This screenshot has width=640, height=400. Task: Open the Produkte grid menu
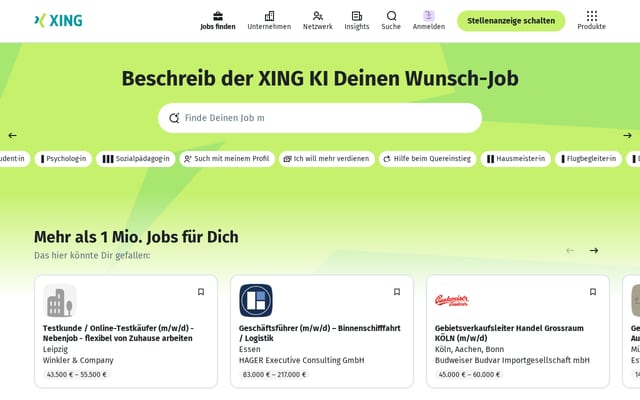click(591, 21)
